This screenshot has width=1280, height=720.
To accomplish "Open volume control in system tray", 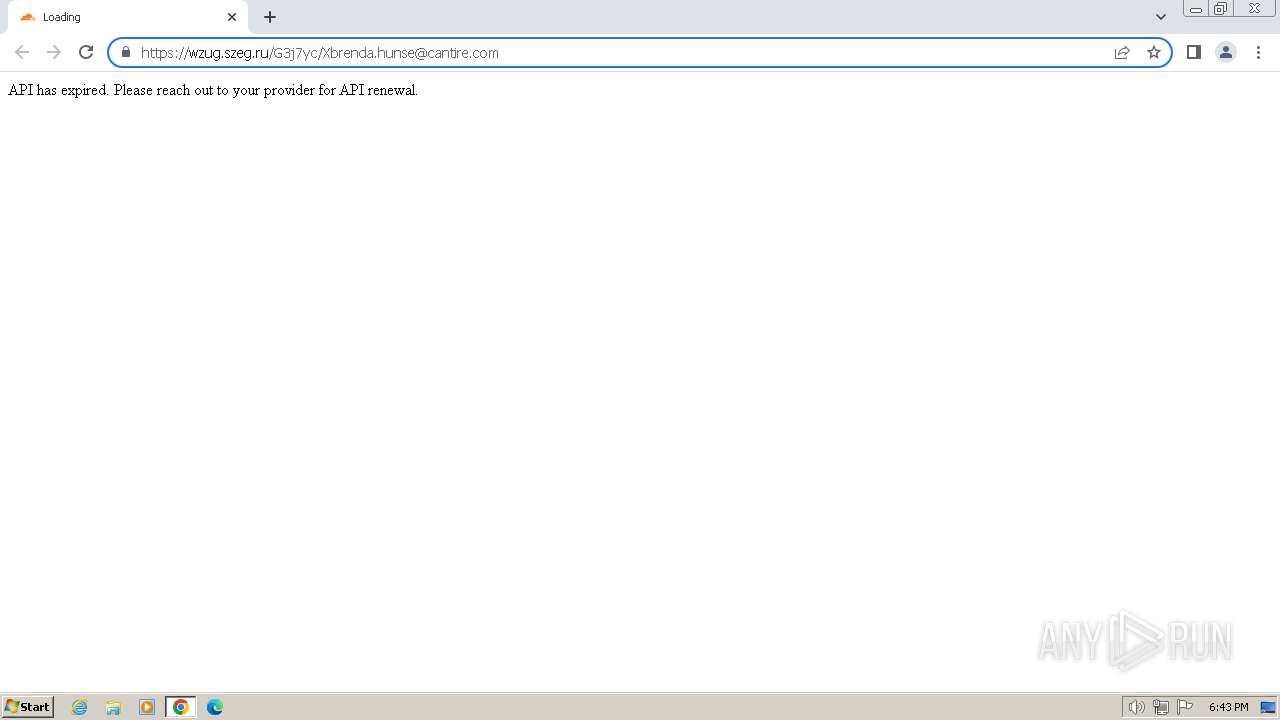I will click(x=1137, y=707).
